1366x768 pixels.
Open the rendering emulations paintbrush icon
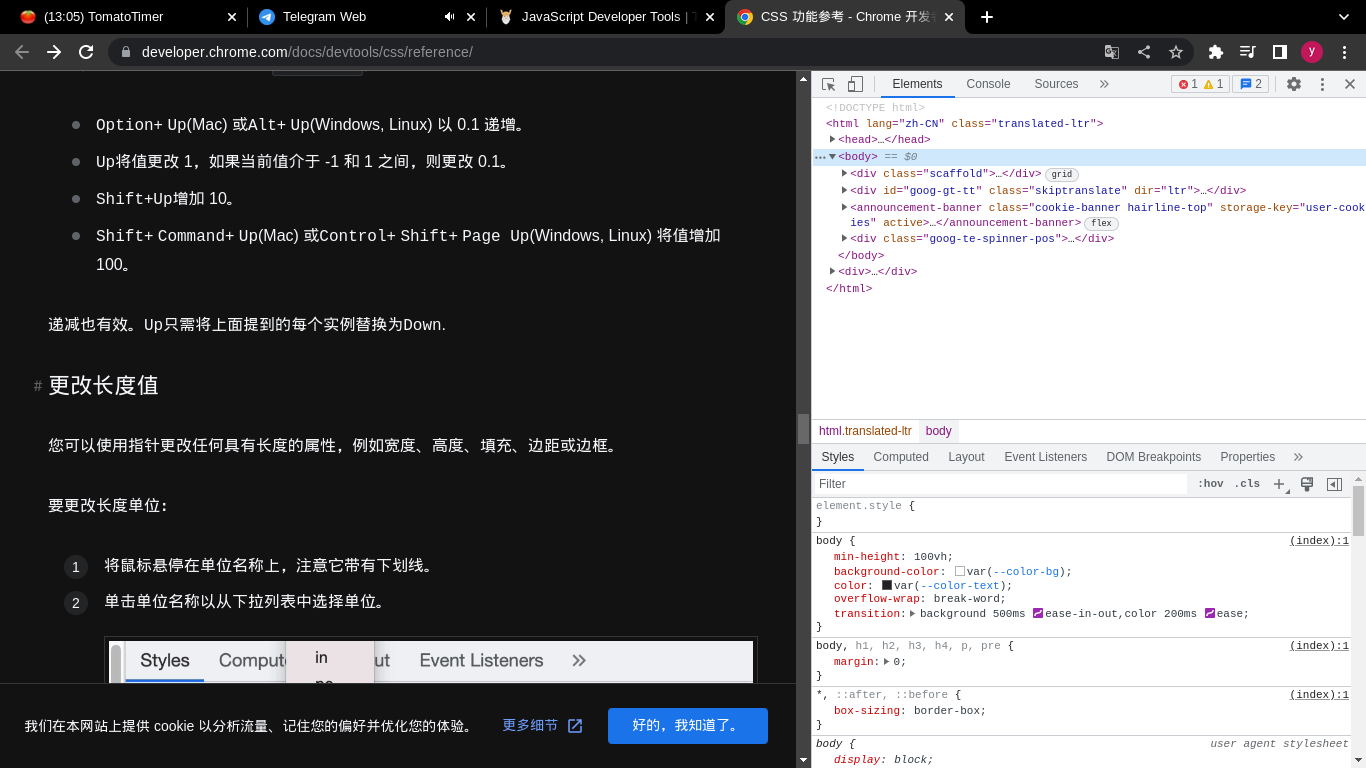[1307, 484]
